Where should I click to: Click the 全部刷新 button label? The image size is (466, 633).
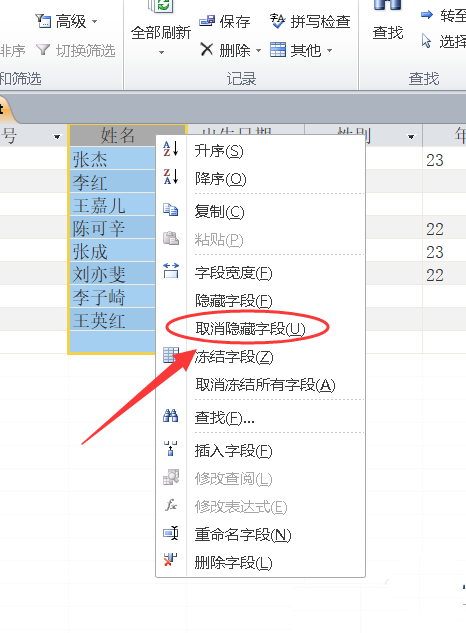click(x=161, y=32)
